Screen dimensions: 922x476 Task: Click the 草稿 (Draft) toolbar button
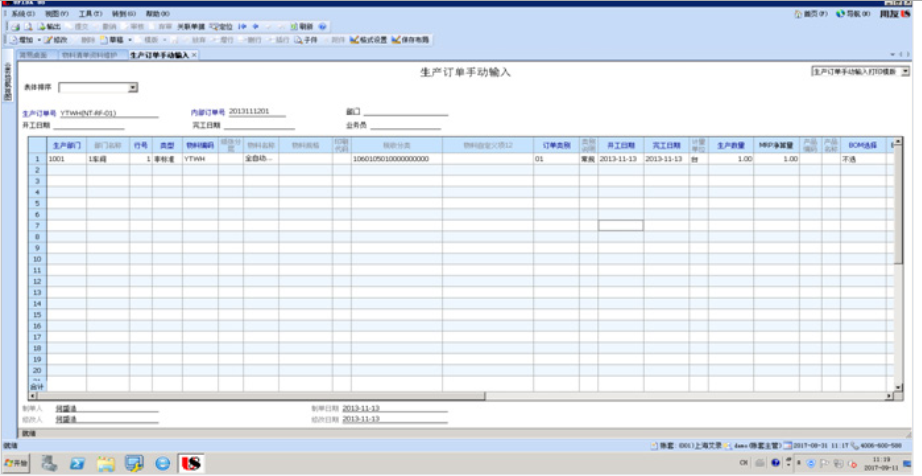click(112, 39)
